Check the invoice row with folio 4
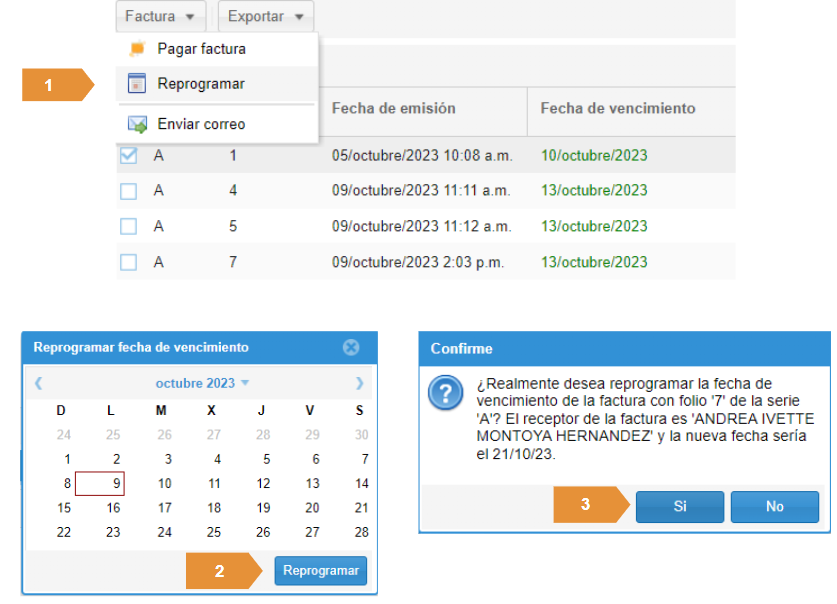The image size is (837, 604). coord(128,191)
